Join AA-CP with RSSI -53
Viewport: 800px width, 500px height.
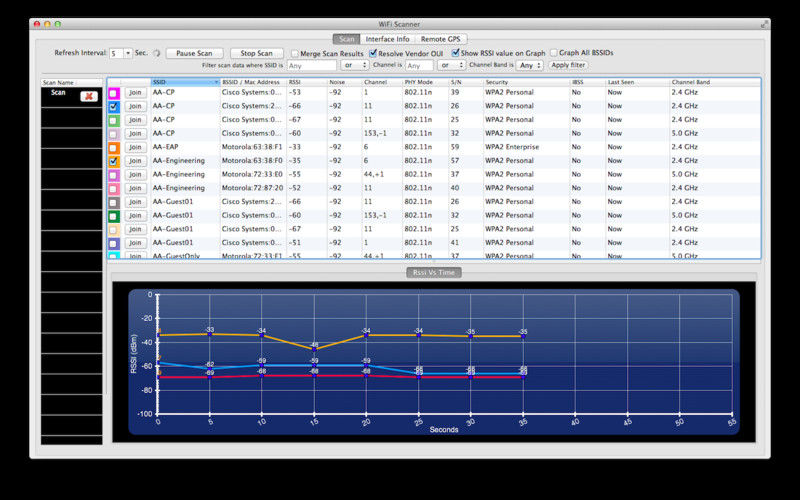[135, 93]
